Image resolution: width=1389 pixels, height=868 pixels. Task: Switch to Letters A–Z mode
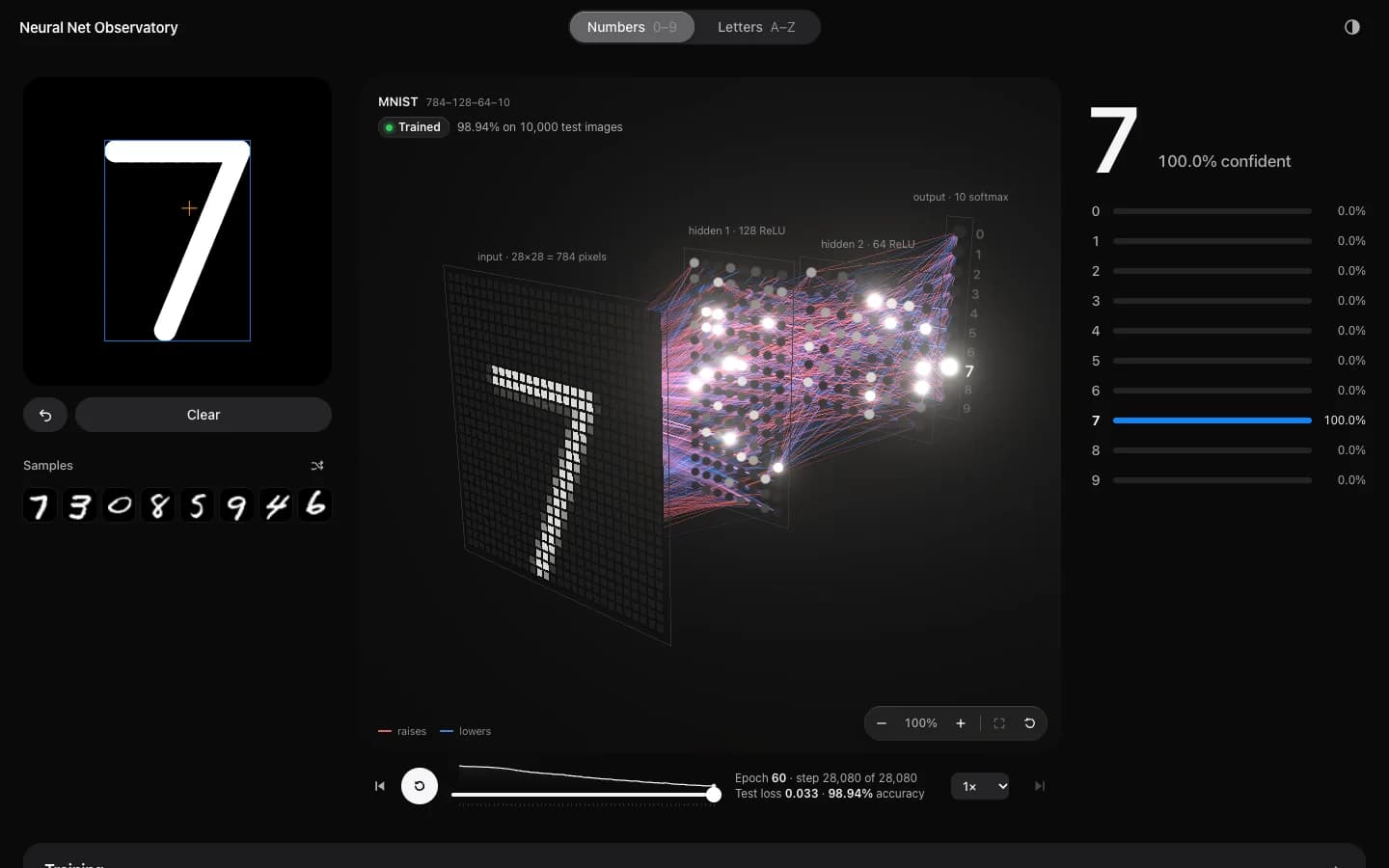coord(756,27)
